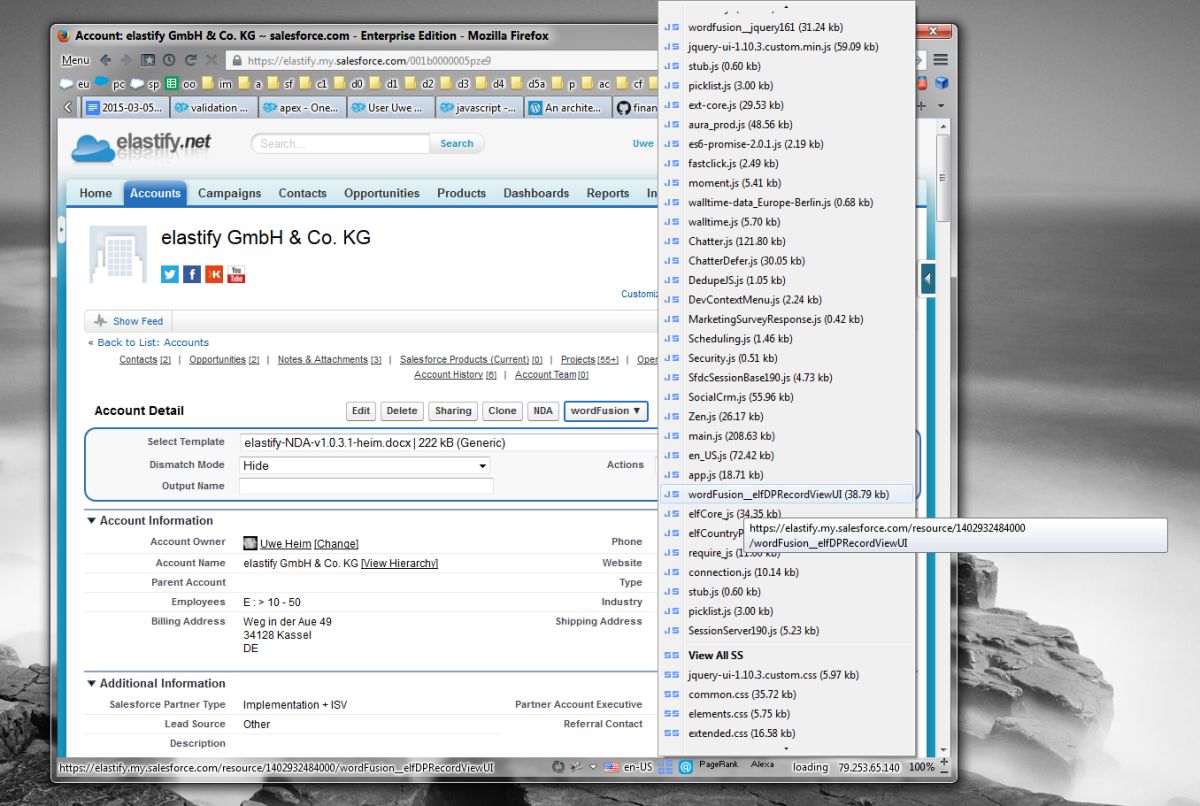Click the Sharing button
1200x806 pixels.
[453, 411]
